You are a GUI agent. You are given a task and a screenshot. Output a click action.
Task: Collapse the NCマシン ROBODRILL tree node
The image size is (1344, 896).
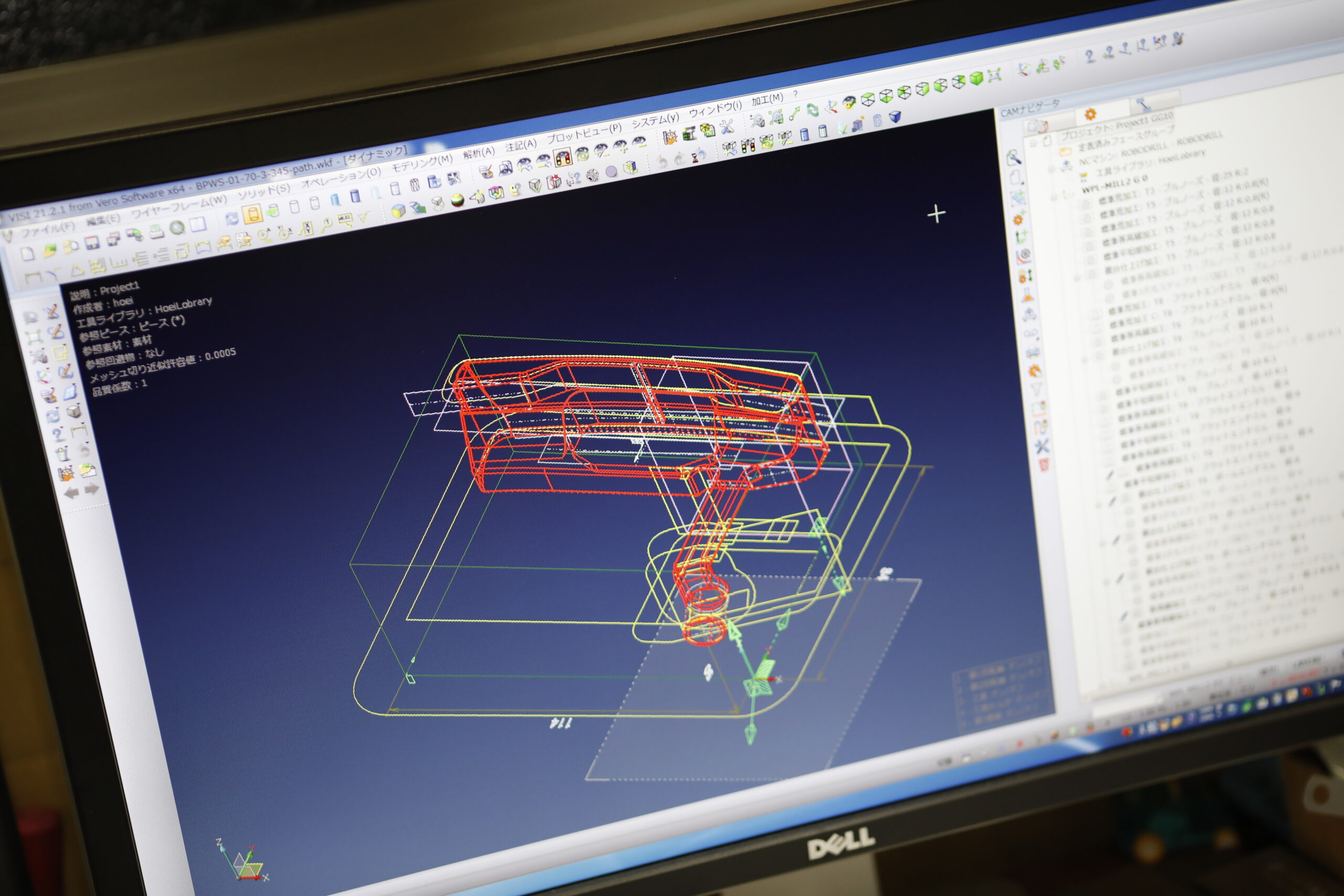[1051, 169]
